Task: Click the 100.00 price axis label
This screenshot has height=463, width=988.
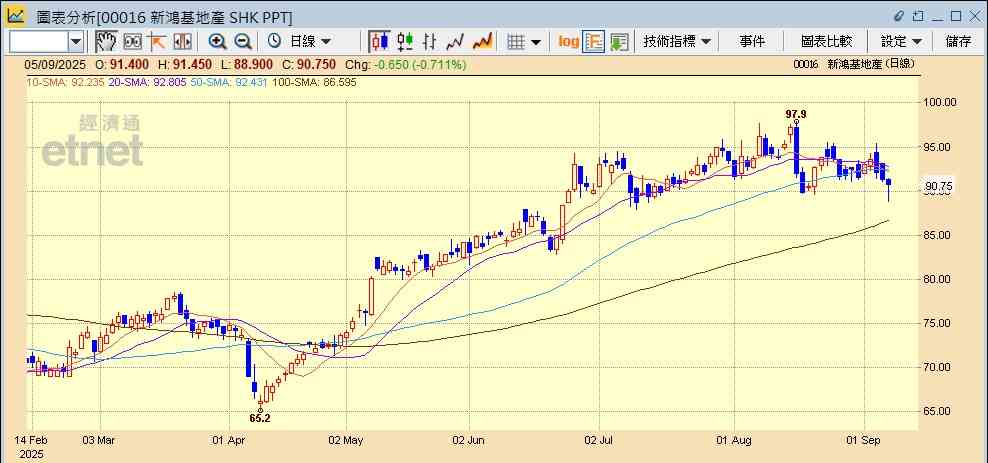Action: [x=939, y=102]
